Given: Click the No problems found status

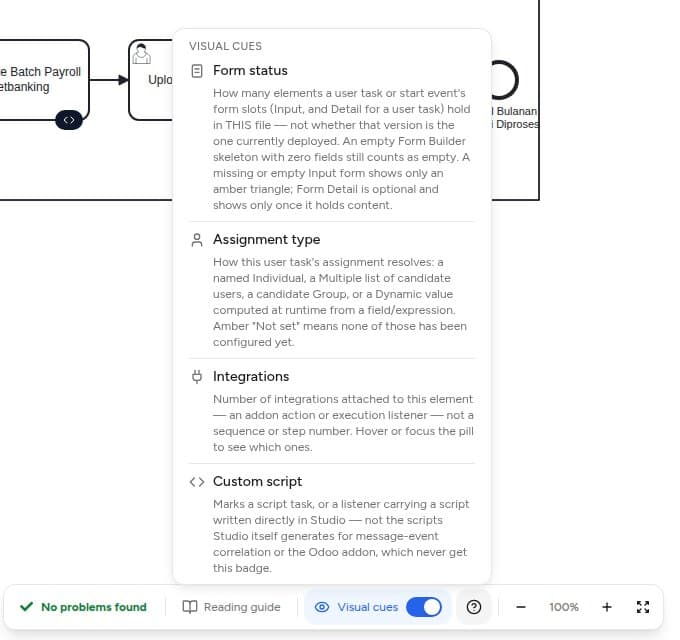Looking at the screenshot, I should pos(83,607).
